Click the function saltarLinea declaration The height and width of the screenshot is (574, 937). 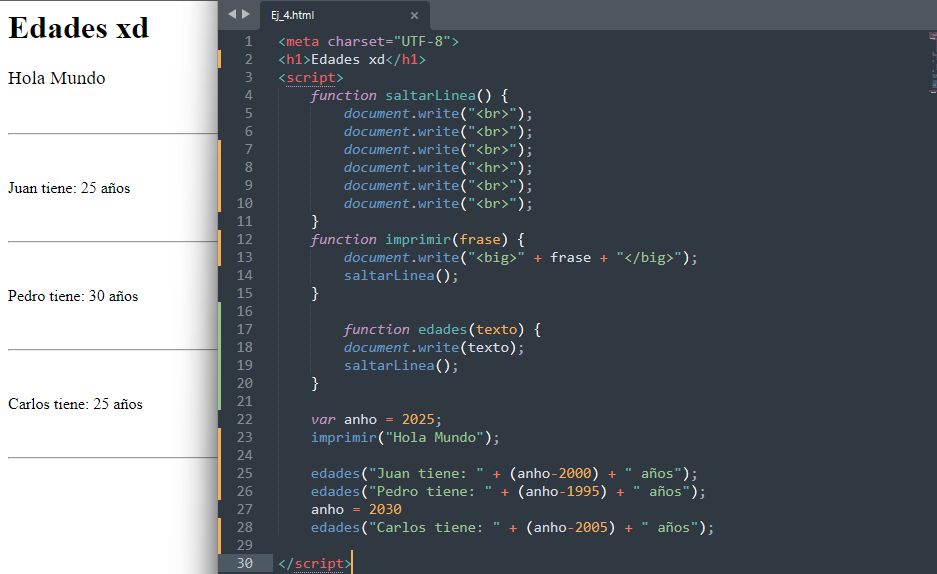pyautogui.click(x=409, y=96)
